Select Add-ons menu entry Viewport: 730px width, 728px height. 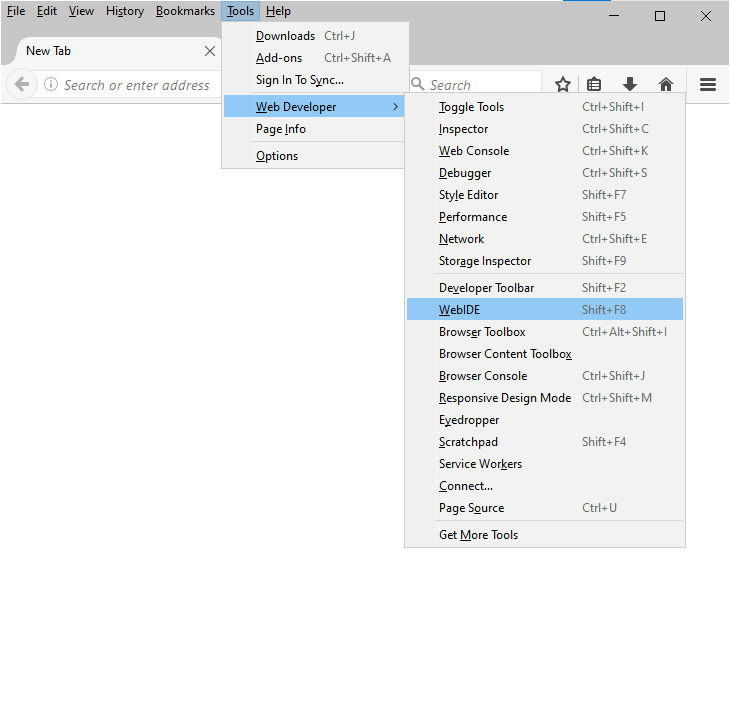315,58
